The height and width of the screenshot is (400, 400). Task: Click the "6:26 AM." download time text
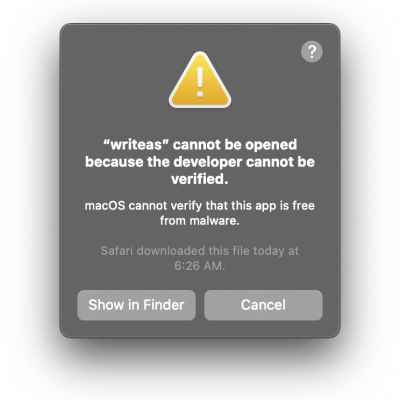click(200, 266)
